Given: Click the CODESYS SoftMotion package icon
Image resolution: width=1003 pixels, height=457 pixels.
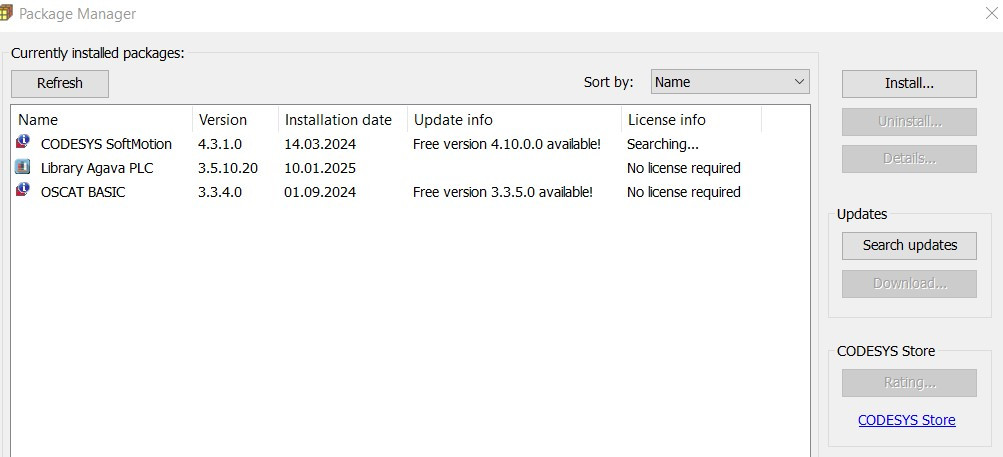Looking at the screenshot, I should 23,143.
